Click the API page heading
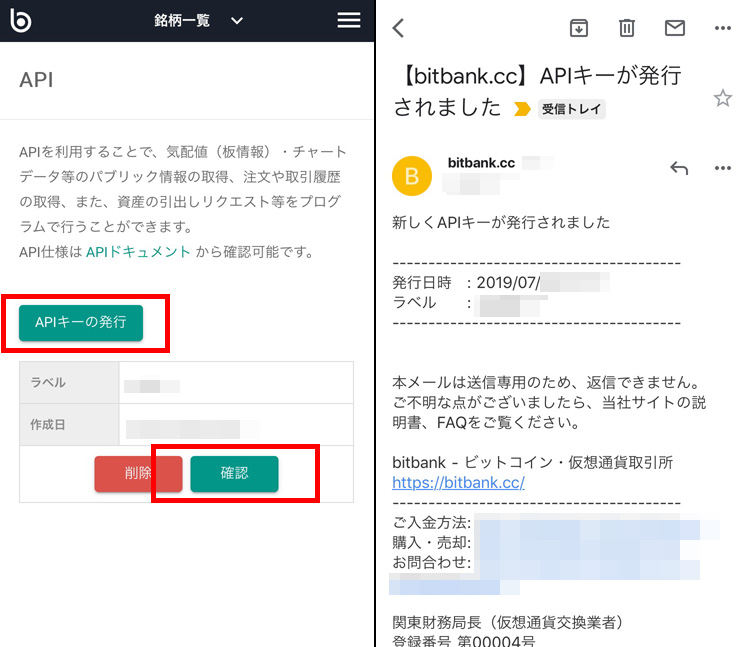This screenshot has width=750, height=647. [36, 80]
